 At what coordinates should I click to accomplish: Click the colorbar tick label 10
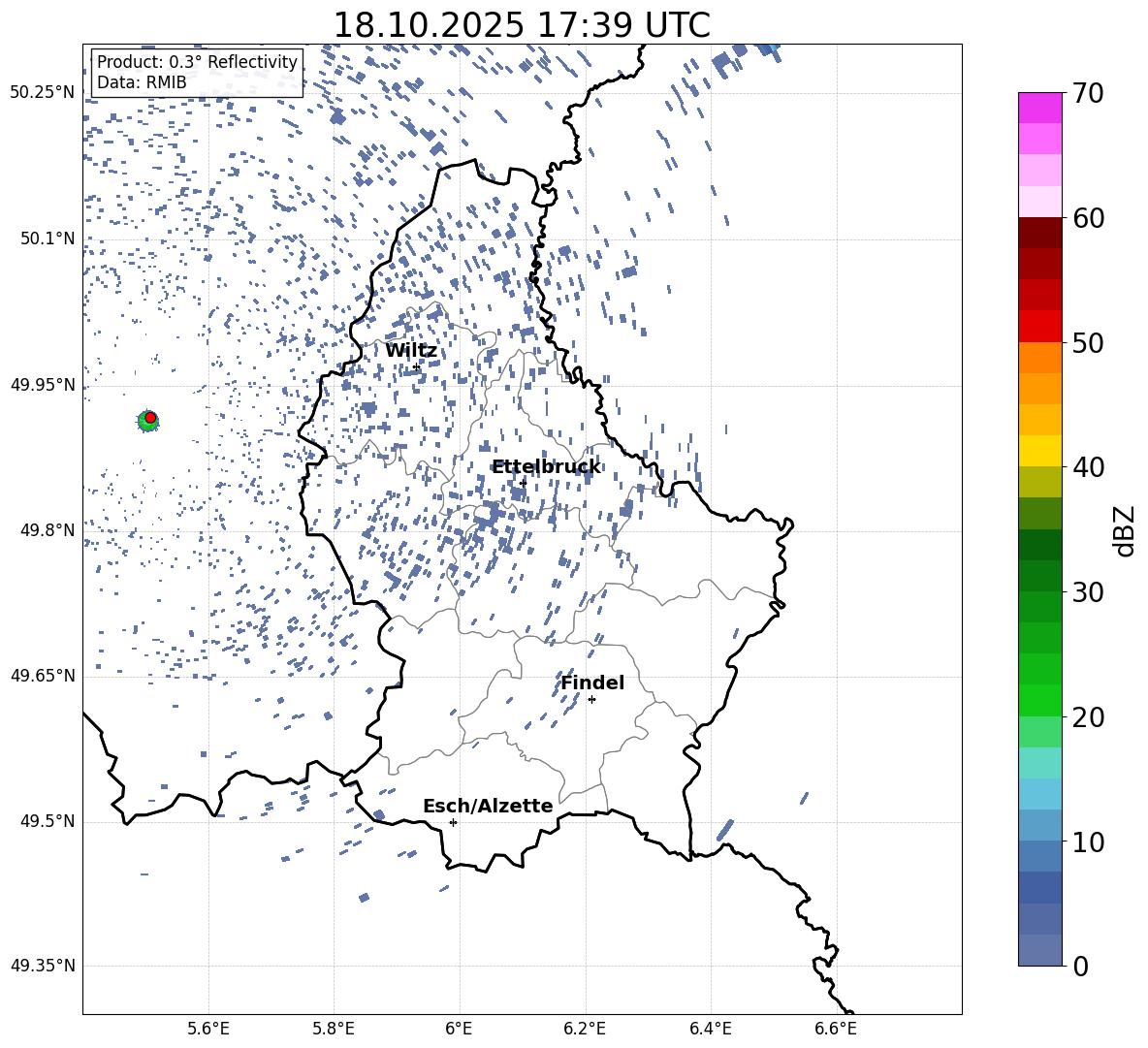coord(1089,842)
